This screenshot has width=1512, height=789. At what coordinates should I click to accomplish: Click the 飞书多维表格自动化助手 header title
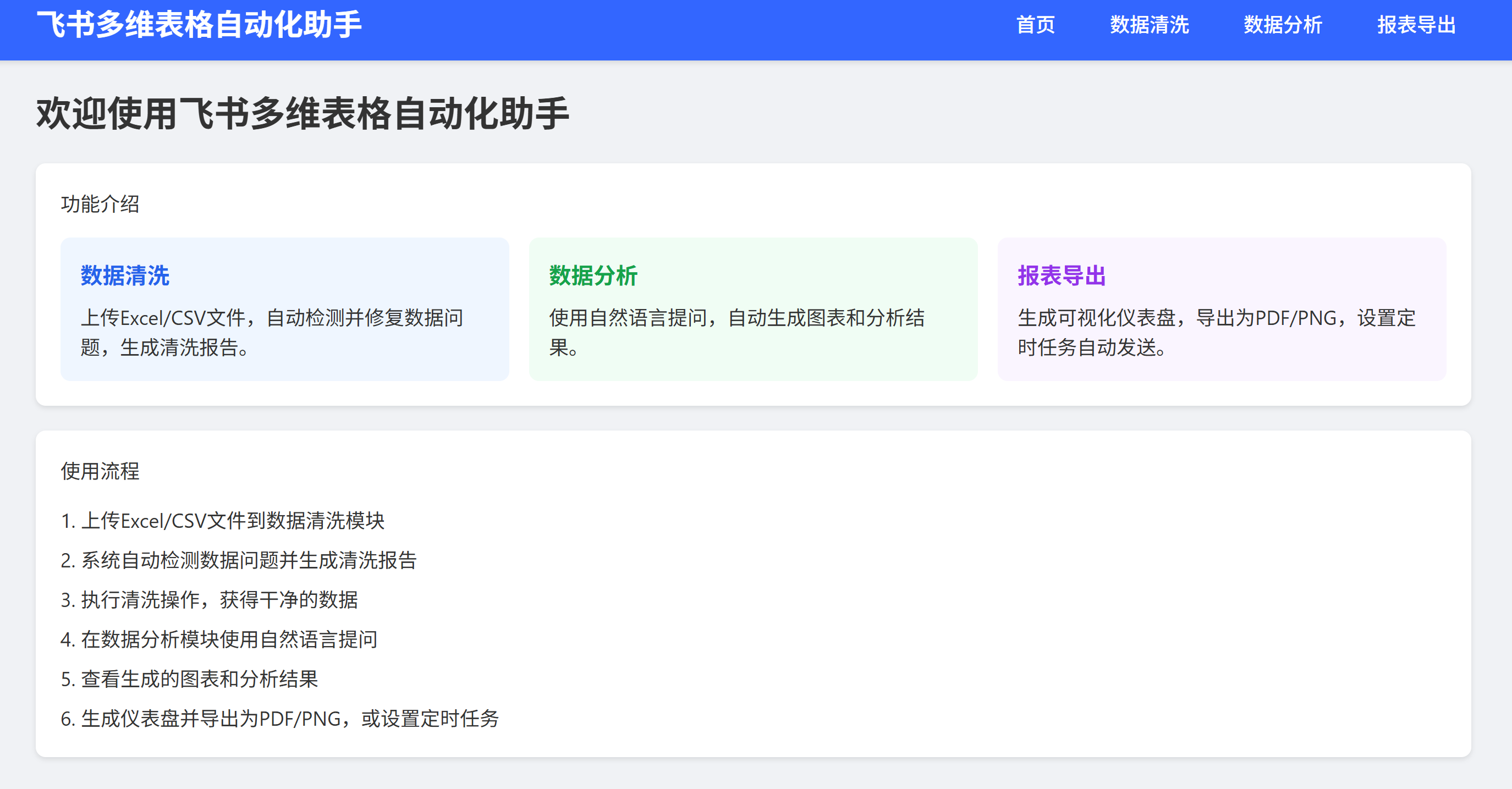199,25
